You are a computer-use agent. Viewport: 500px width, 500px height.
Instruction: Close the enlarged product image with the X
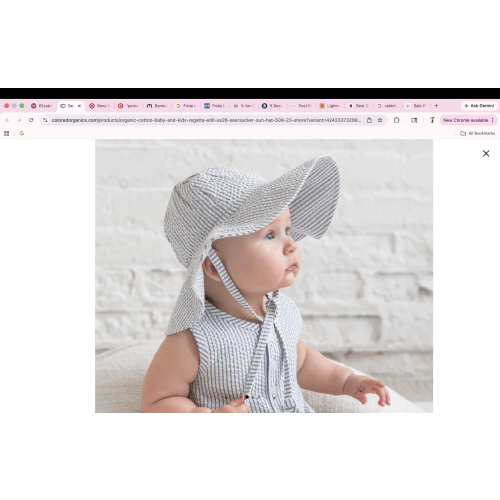coord(486,153)
